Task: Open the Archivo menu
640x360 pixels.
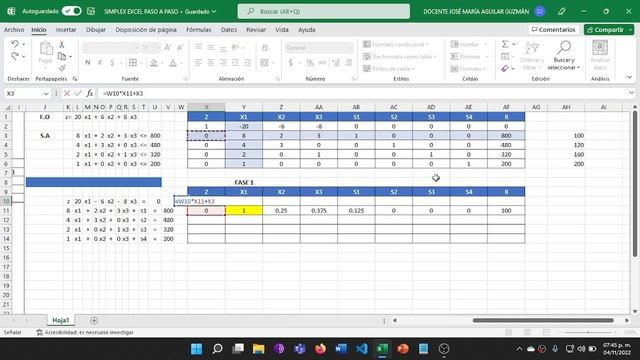Action: [14, 30]
